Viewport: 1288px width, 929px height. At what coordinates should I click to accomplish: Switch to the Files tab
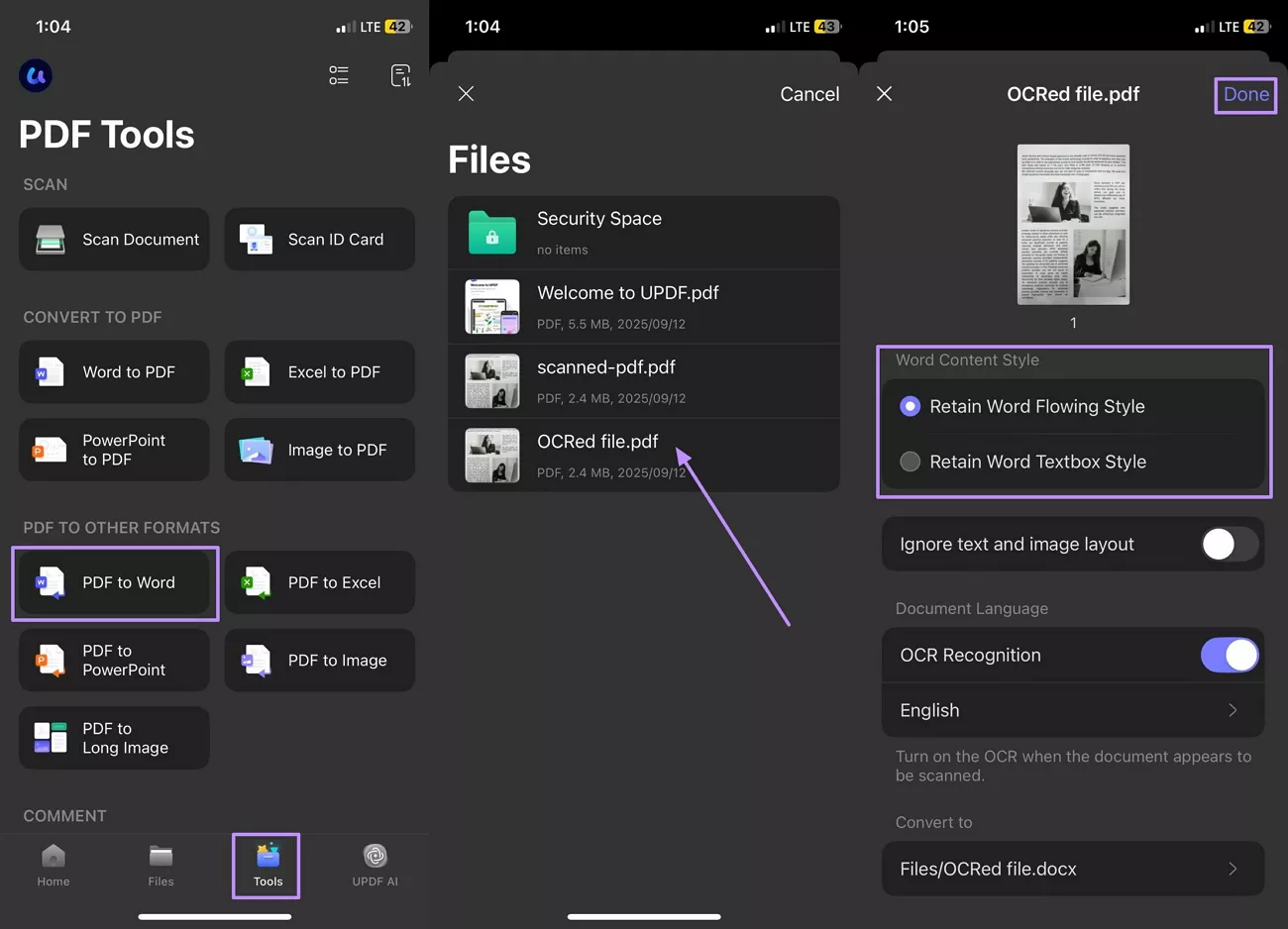[161, 866]
